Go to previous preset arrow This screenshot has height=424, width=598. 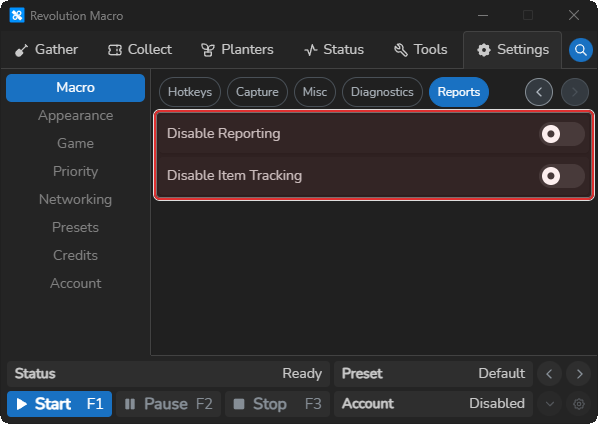tap(549, 374)
